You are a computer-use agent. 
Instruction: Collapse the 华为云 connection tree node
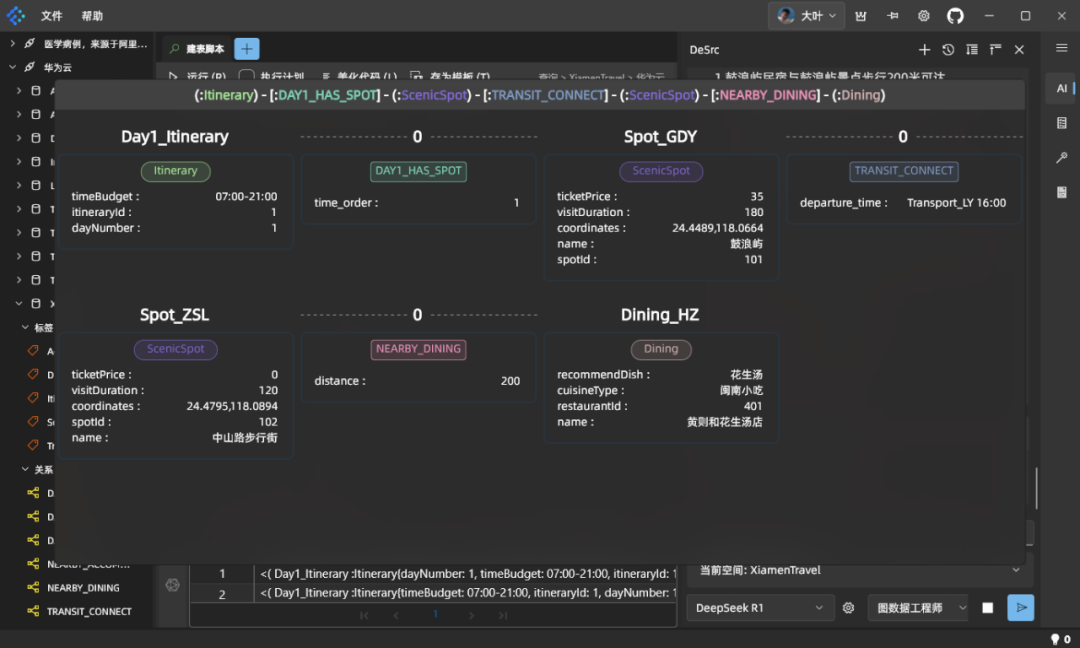[x=13, y=67]
